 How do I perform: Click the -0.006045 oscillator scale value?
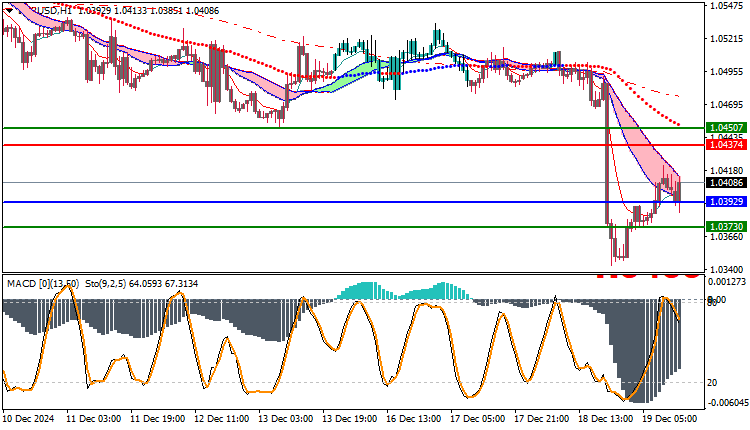click(x=727, y=403)
